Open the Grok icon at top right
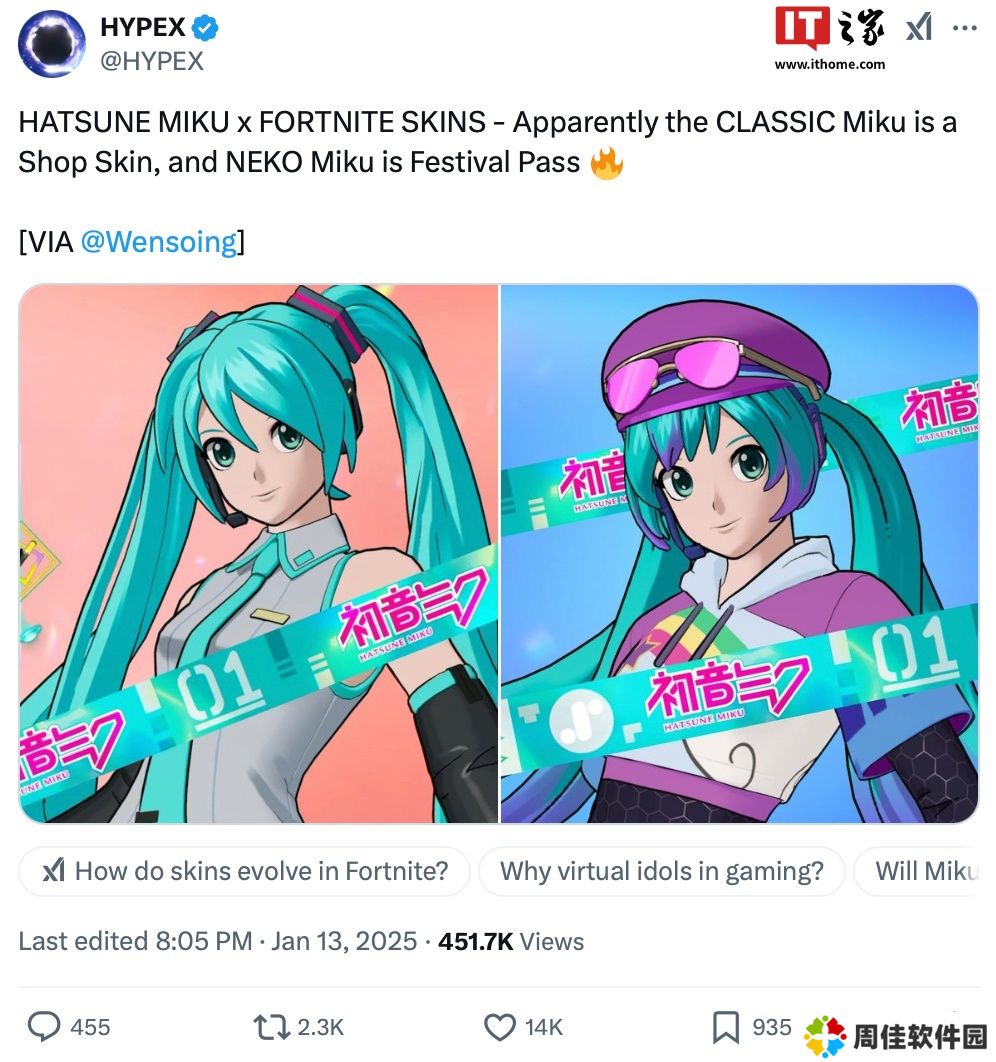 919,28
